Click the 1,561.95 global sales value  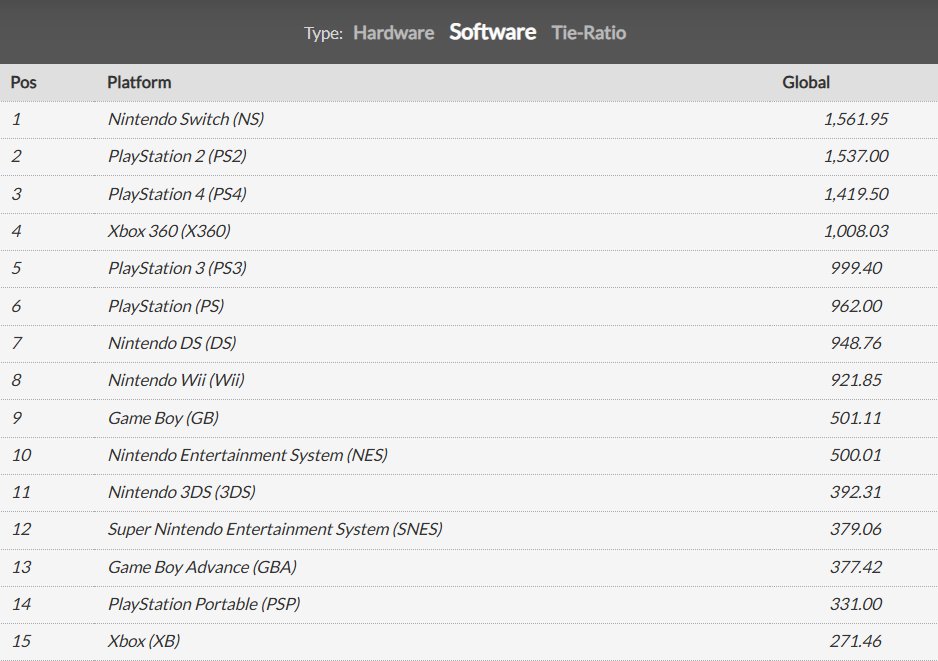856,119
